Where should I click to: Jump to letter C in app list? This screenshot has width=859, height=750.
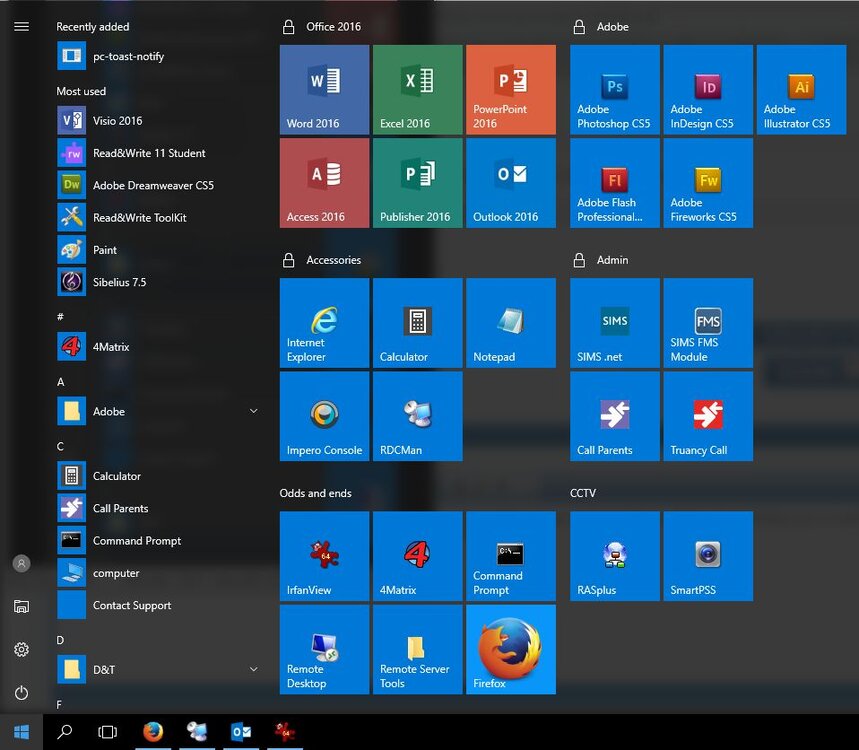tap(60, 446)
